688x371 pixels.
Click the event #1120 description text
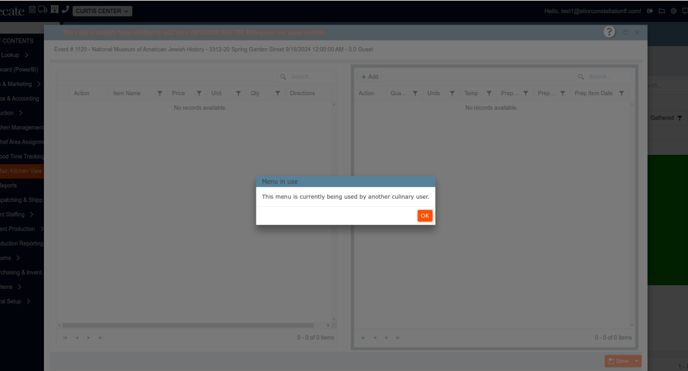[214, 50]
